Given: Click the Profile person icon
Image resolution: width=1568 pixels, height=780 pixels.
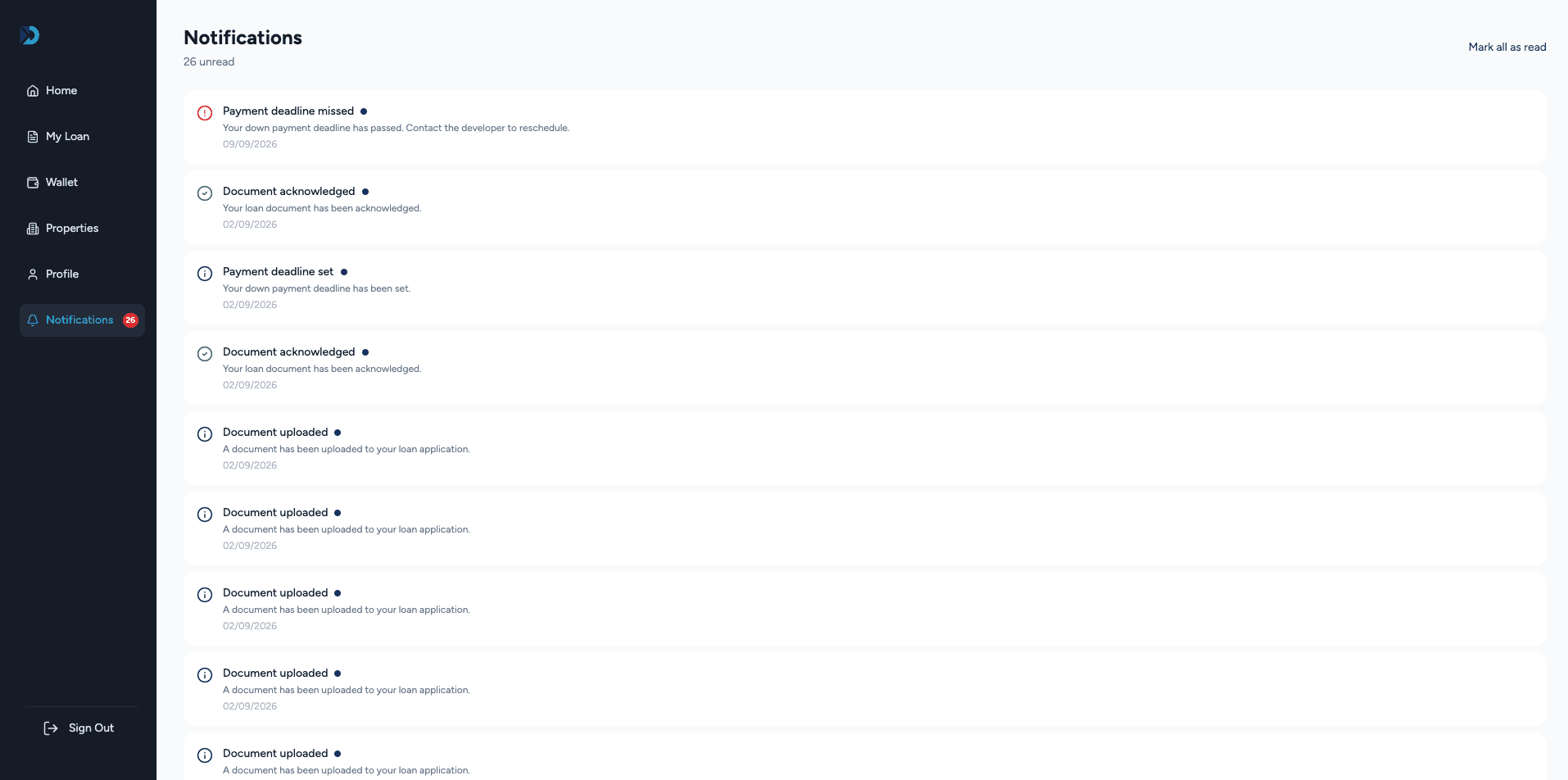Looking at the screenshot, I should pyautogui.click(x=33, y=274).
